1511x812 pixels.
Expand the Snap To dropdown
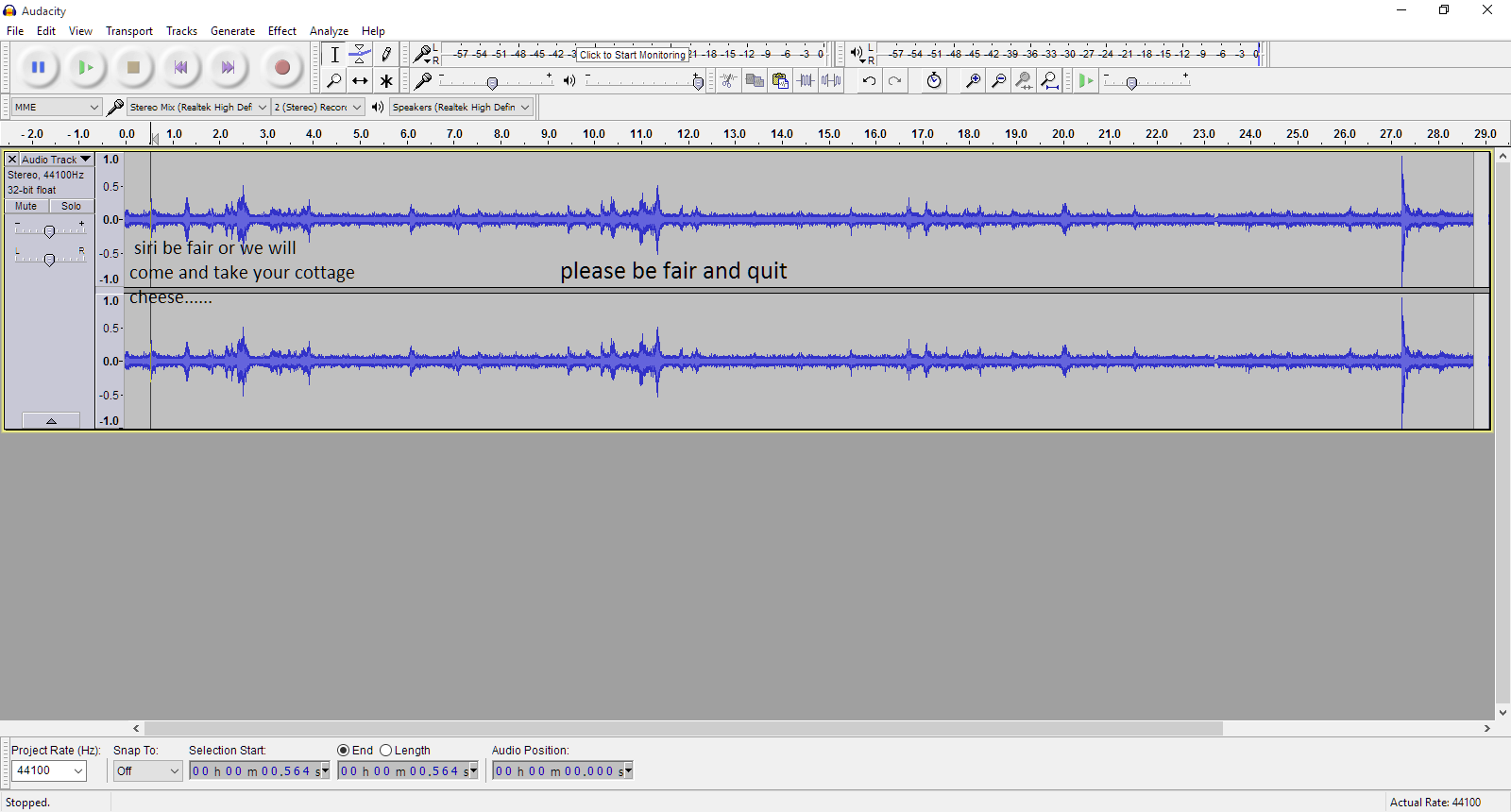point(147,771)
